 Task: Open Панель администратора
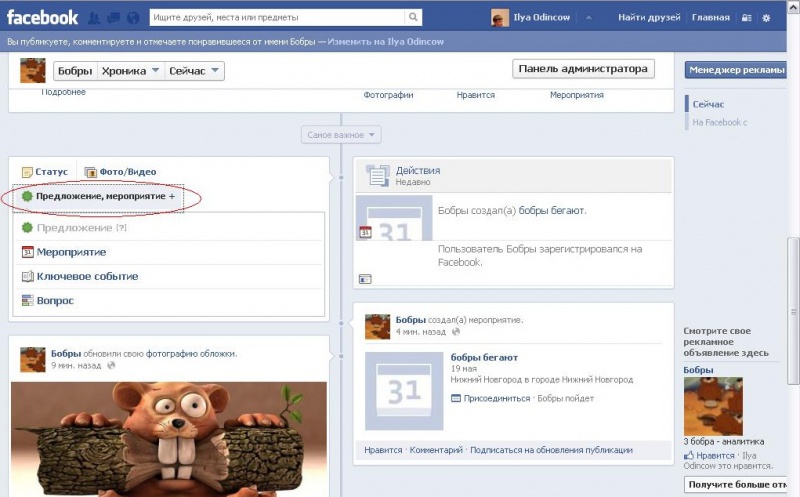[583, 69]
